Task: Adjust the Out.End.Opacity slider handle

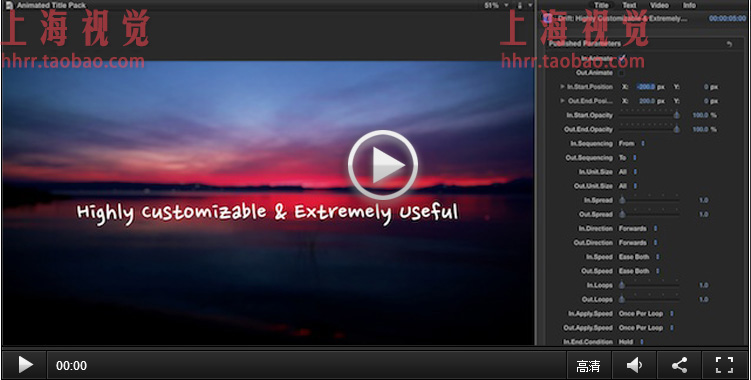Action: tap(677, 129)
